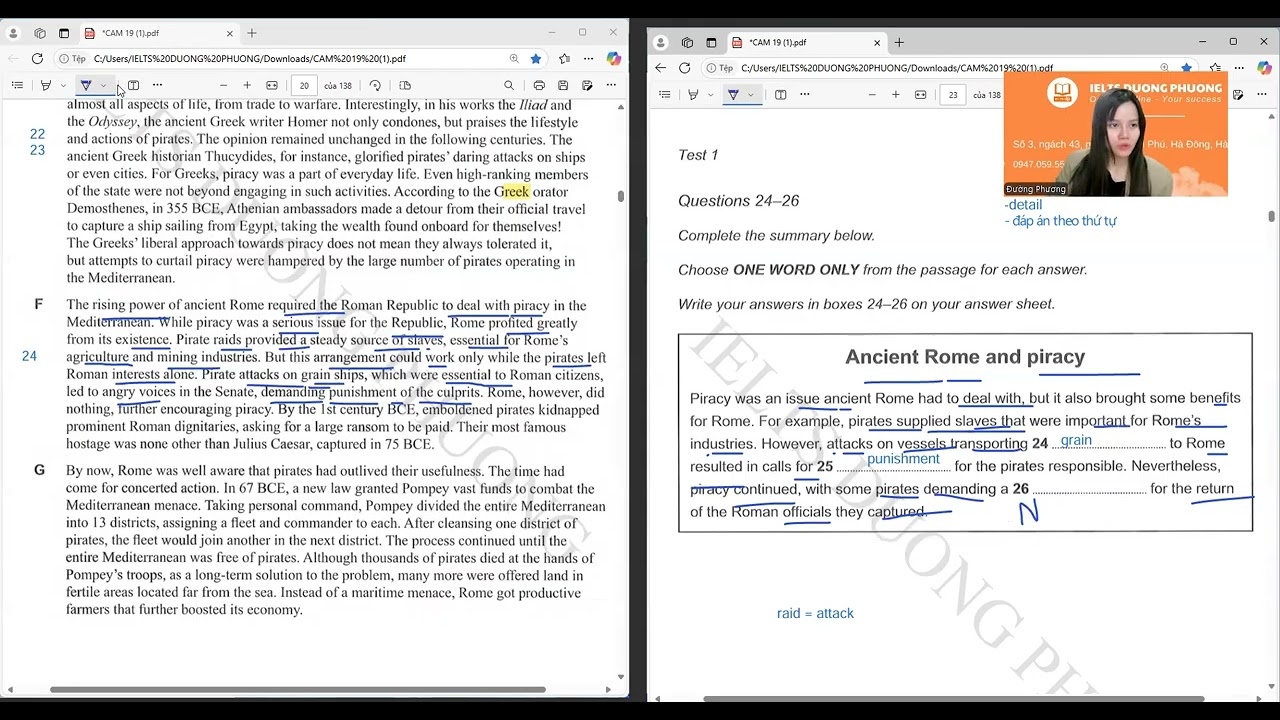This screenshot has height=720, width=1280.
Task: Print the PDF from left window
Action: click(539, 86)
